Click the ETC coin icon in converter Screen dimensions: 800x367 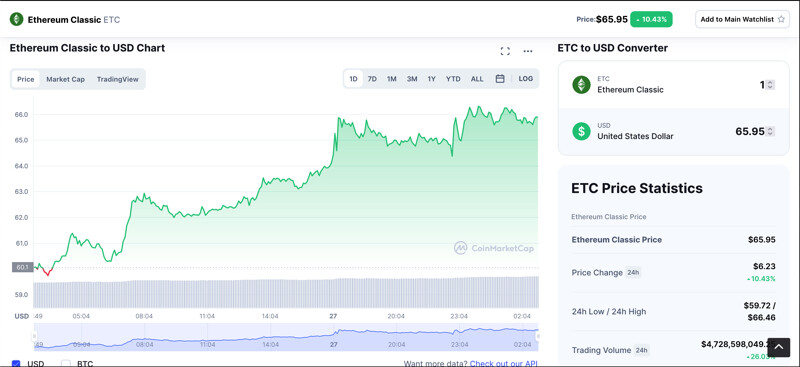click(581, 84)
